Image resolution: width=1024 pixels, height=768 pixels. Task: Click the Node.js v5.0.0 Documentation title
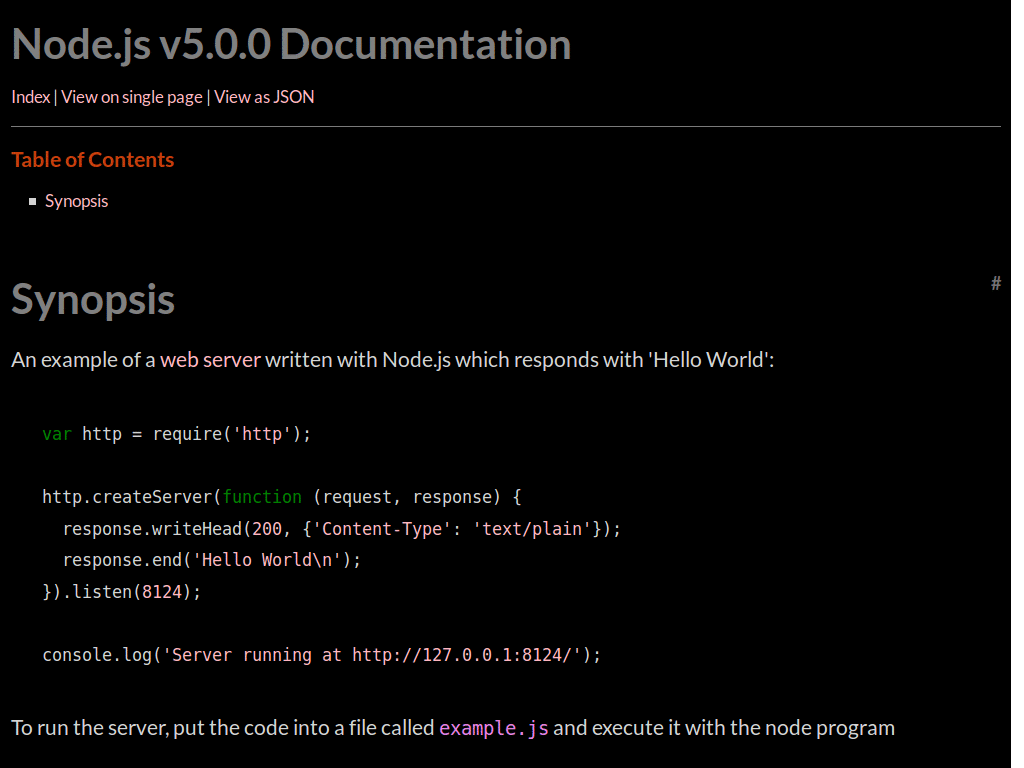click(291, 44)
